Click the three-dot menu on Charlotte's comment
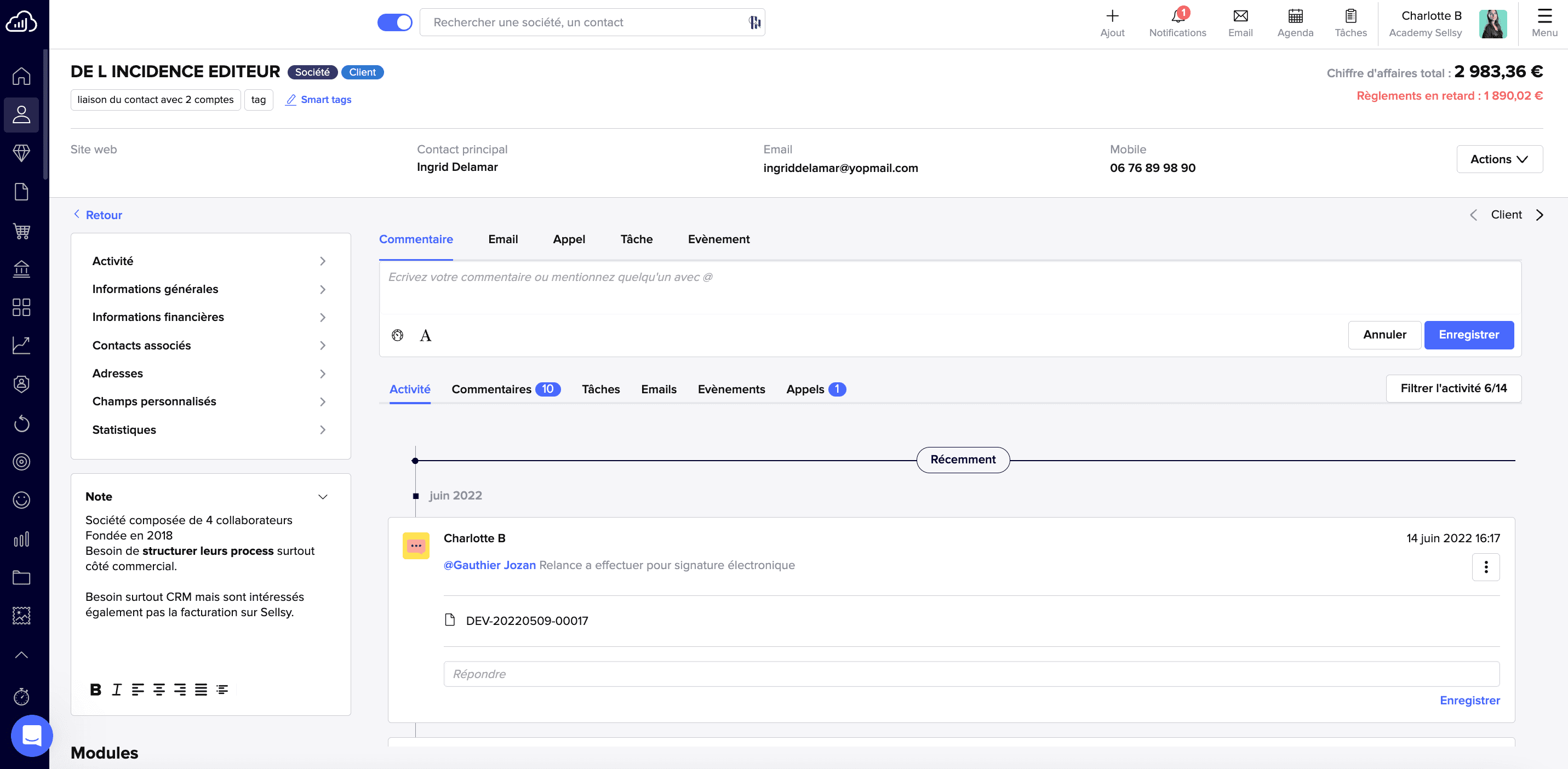 tap(1485, 567)
